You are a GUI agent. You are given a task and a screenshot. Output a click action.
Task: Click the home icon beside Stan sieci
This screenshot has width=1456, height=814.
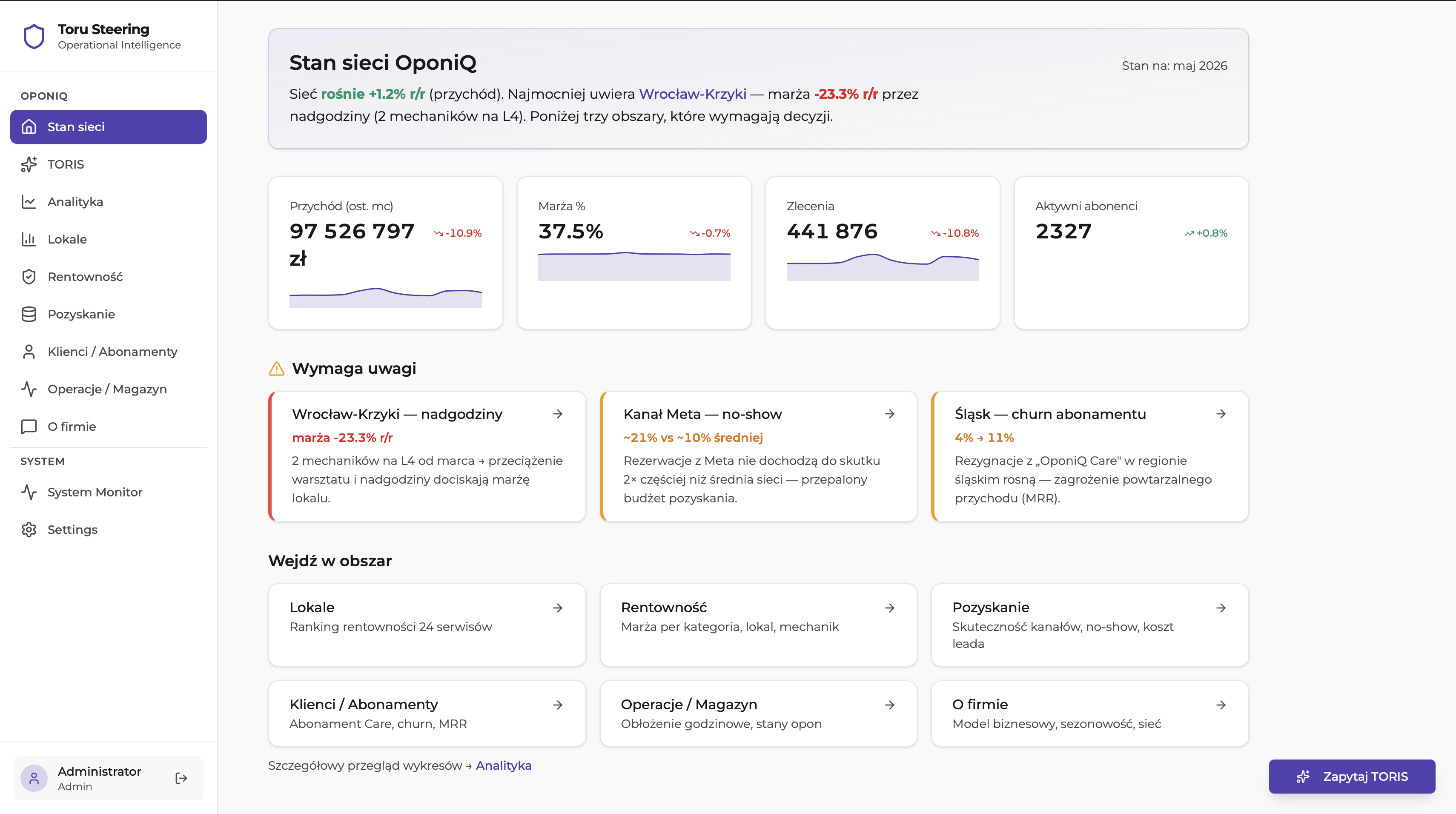pos(29,126)
